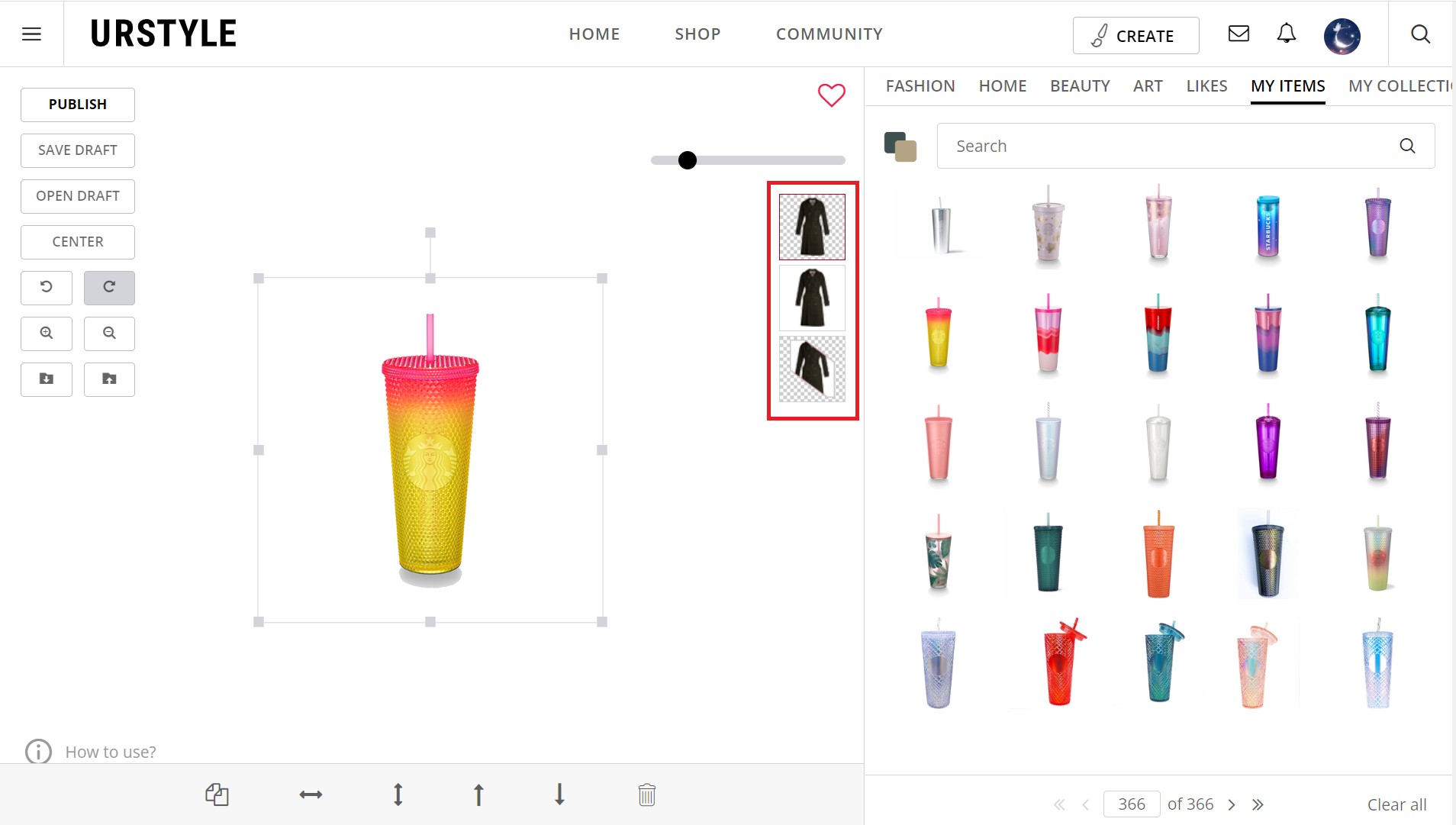Click the rotate handle above the tumbler
Viewport: 1456px width, 825px height.
(430, 233)
